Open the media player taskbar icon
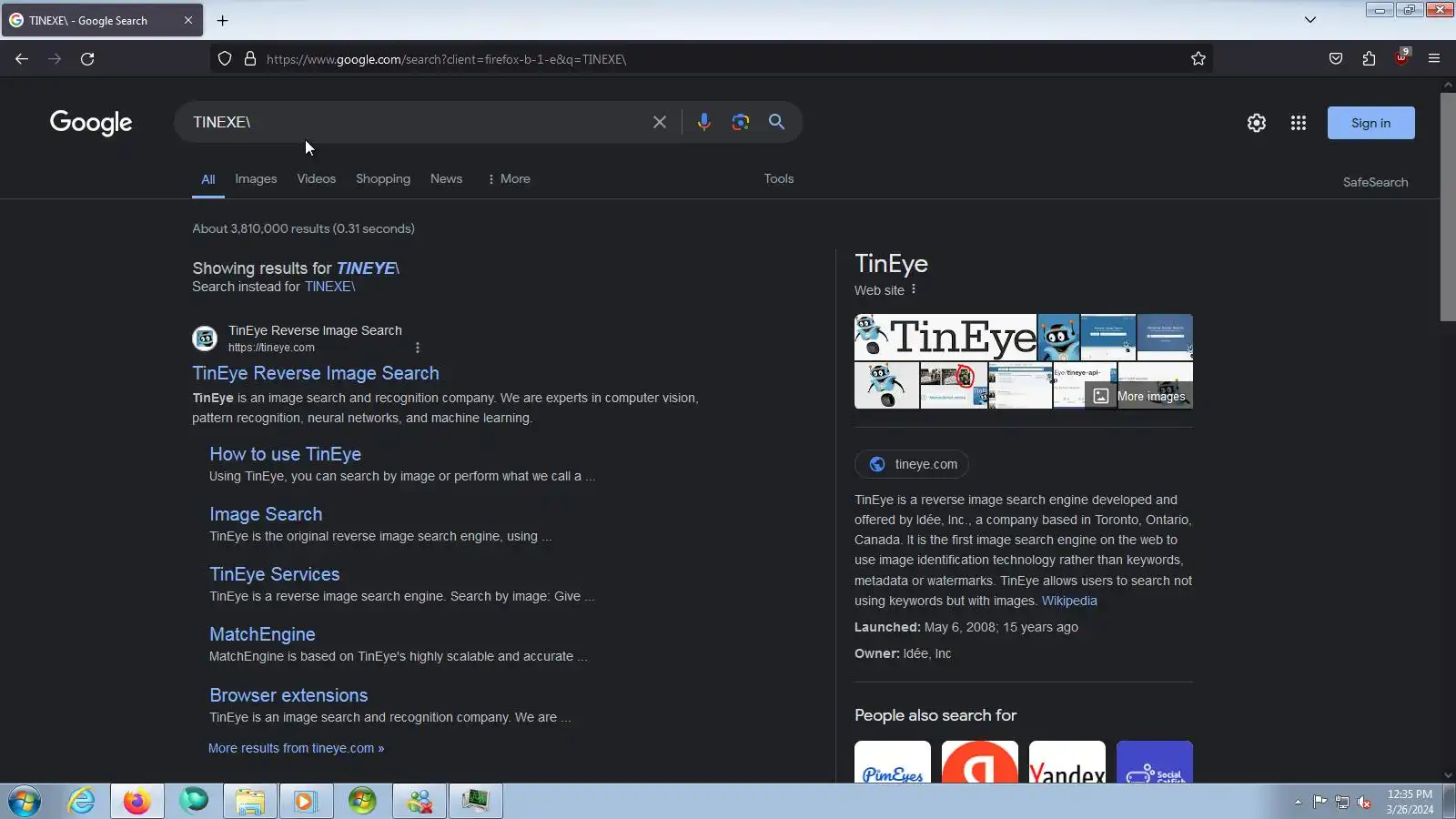The height and width of the screenshot is (819, 1456). 305,802
